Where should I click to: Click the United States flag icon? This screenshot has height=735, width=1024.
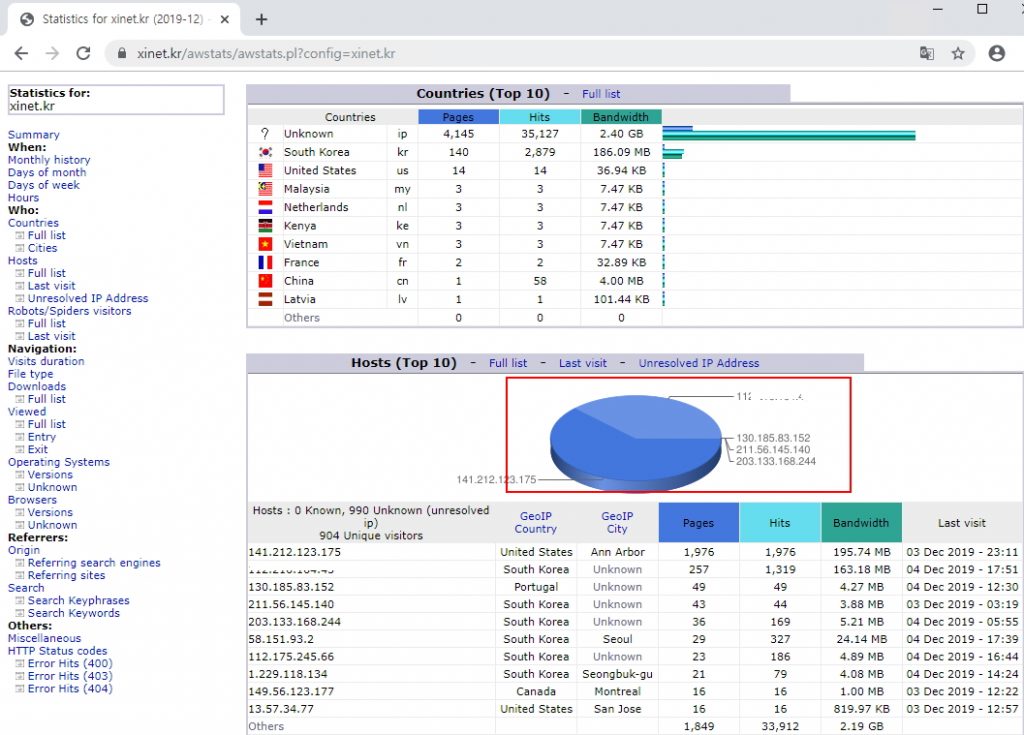click(265, 170)
